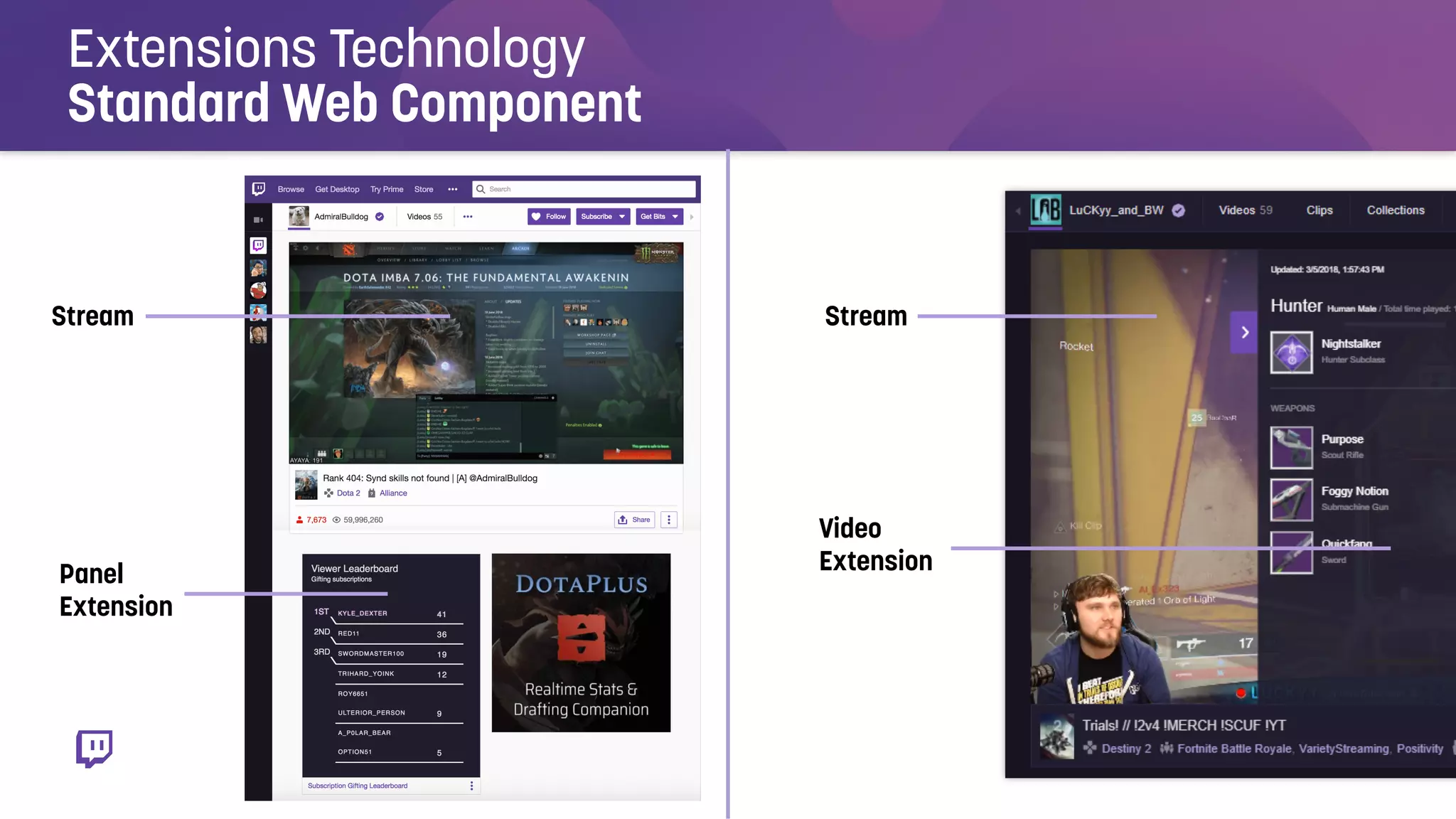Click the left arrow by the LuCKyy_and_BW header

coord(1018,210)
